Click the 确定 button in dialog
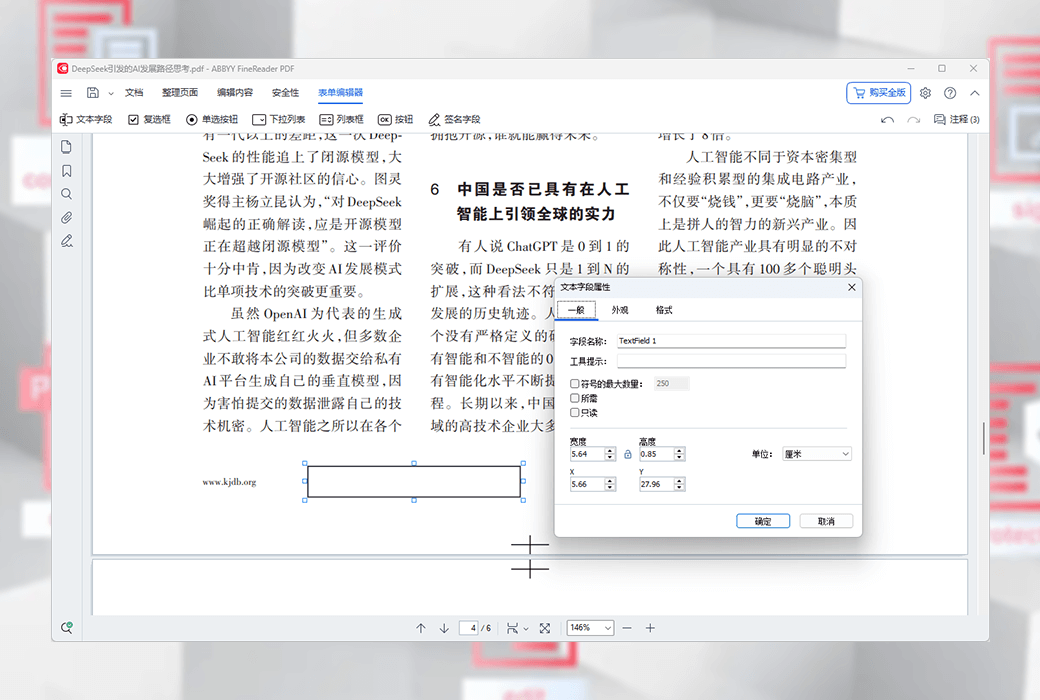 pos(763,521)
